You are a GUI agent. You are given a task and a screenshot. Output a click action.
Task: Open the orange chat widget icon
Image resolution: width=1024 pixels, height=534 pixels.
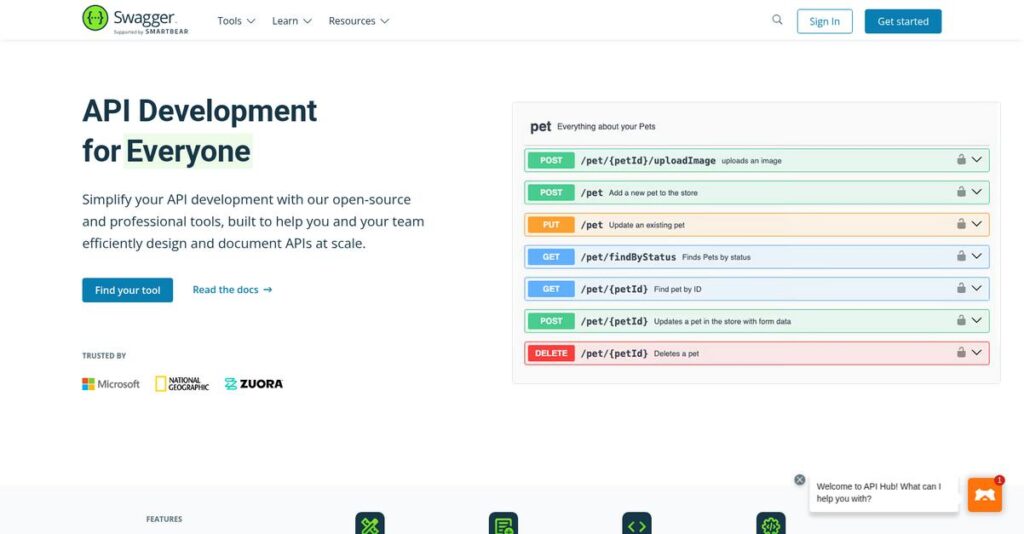pyautogui.click(x=985, y=495)
